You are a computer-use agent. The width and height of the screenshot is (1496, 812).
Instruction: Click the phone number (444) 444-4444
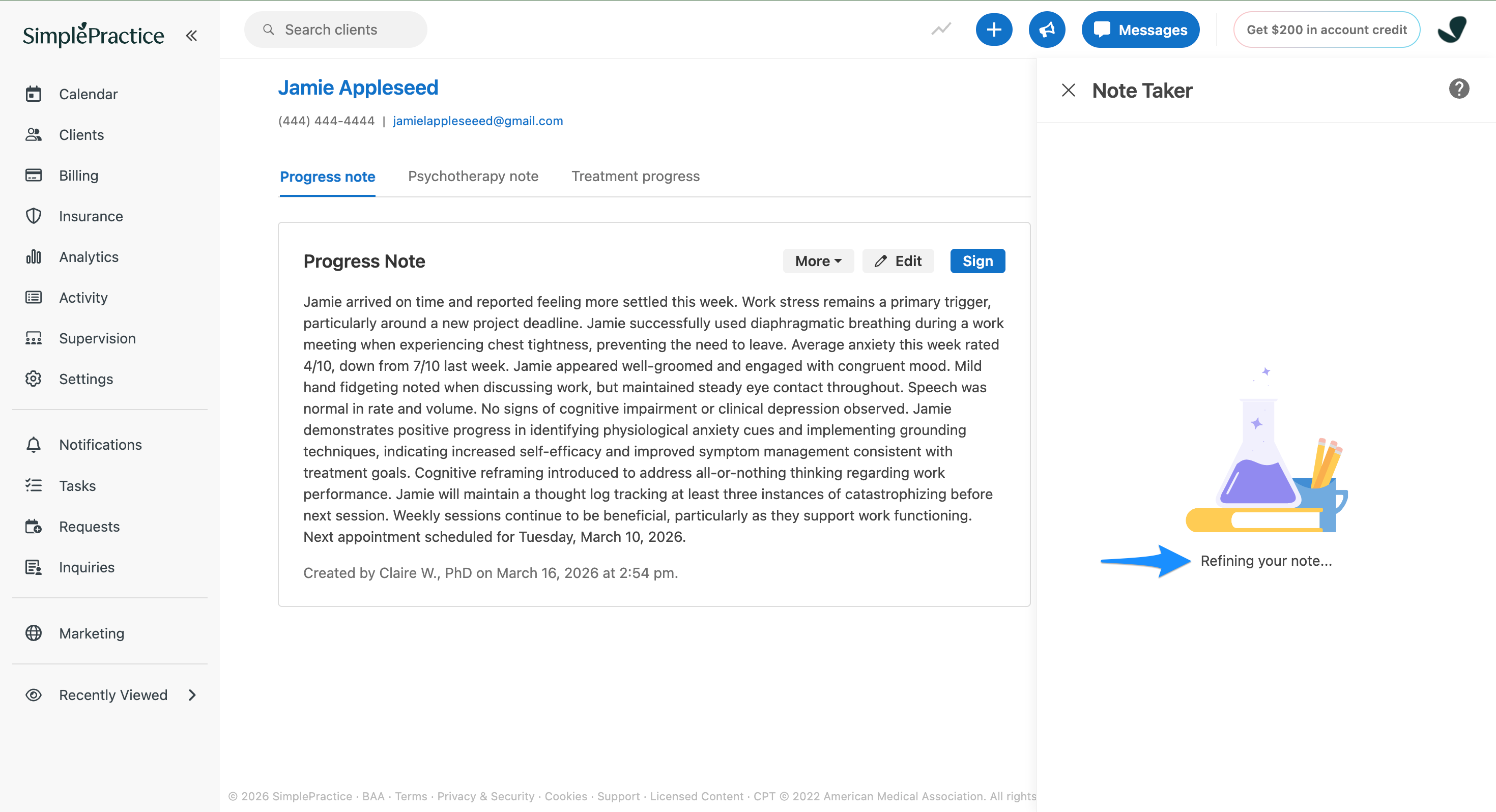point(326,120)
